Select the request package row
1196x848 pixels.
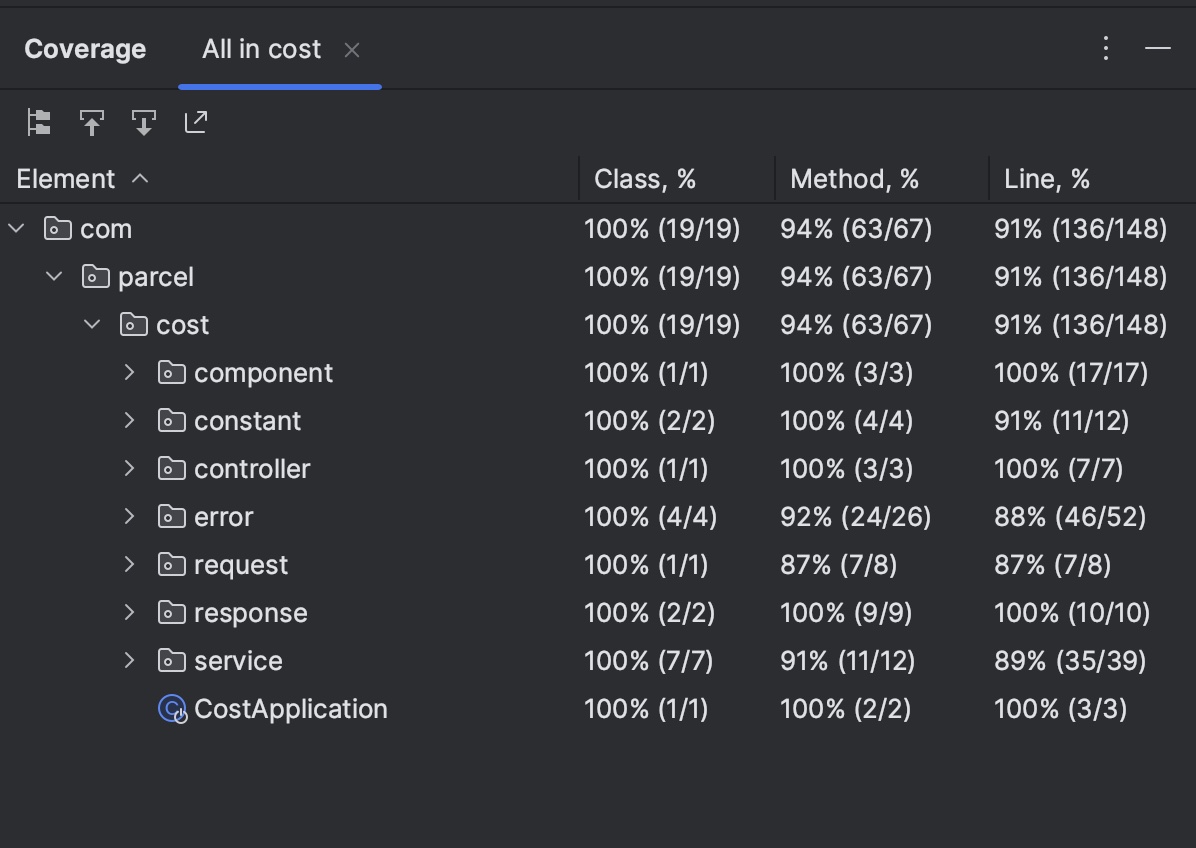coord(241,565)
